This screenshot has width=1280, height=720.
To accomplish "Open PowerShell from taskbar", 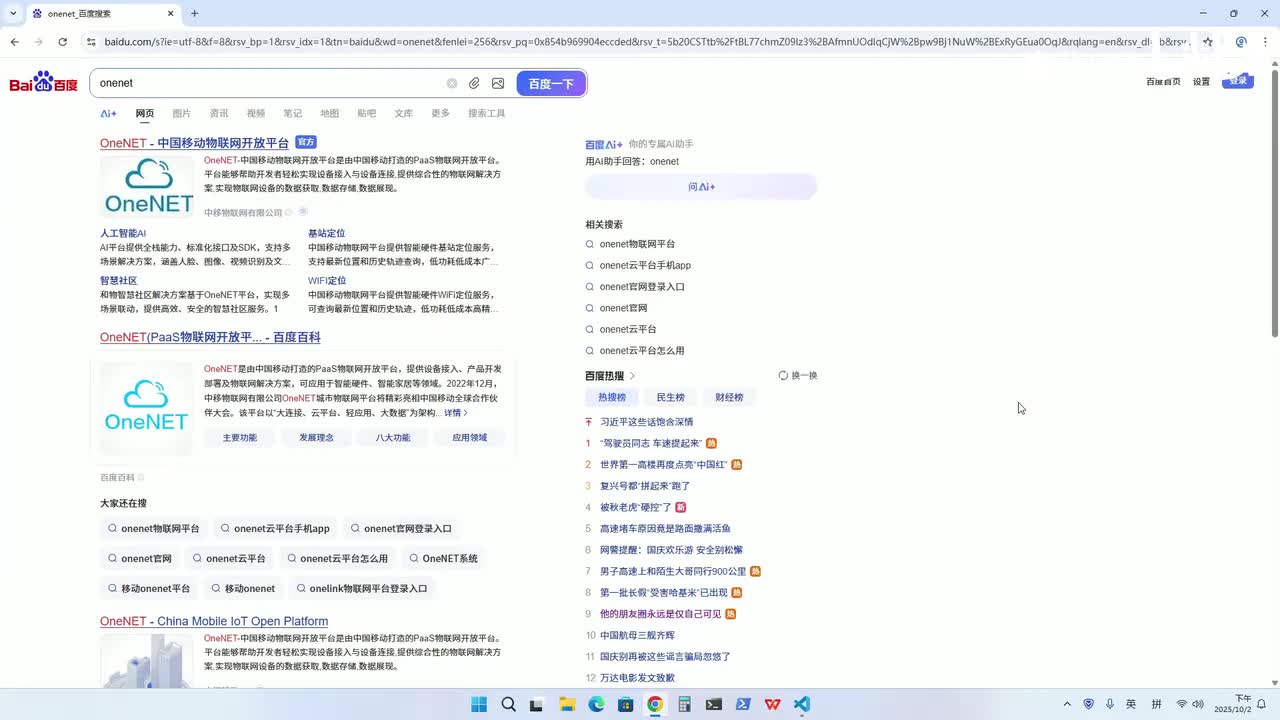I will coord(743,704).
